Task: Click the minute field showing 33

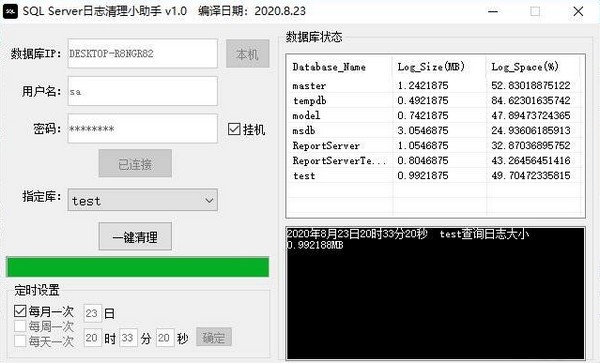Action: point(128,338)
